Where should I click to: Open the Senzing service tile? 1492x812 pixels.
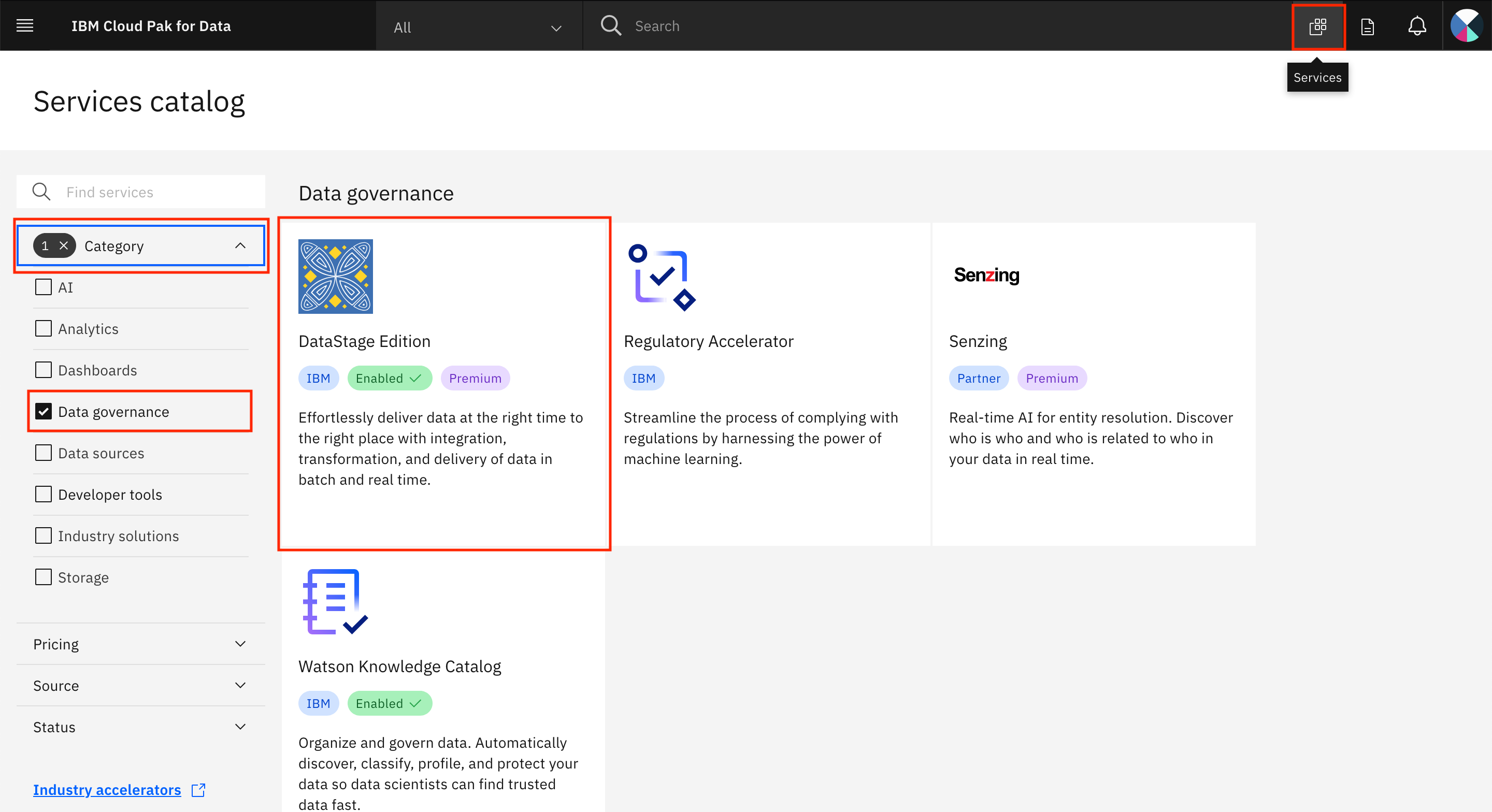pyautogui.click(x=1094, y=384)
